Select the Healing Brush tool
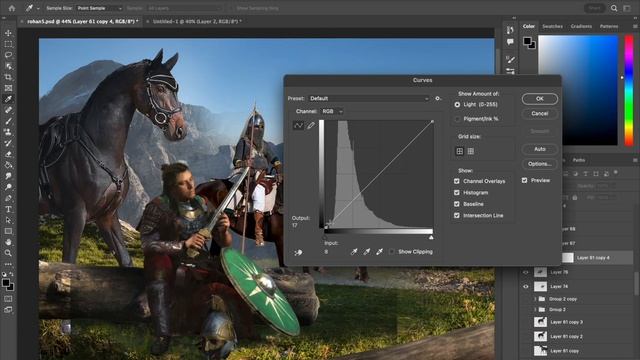The image size is (640, 360). 8,110
